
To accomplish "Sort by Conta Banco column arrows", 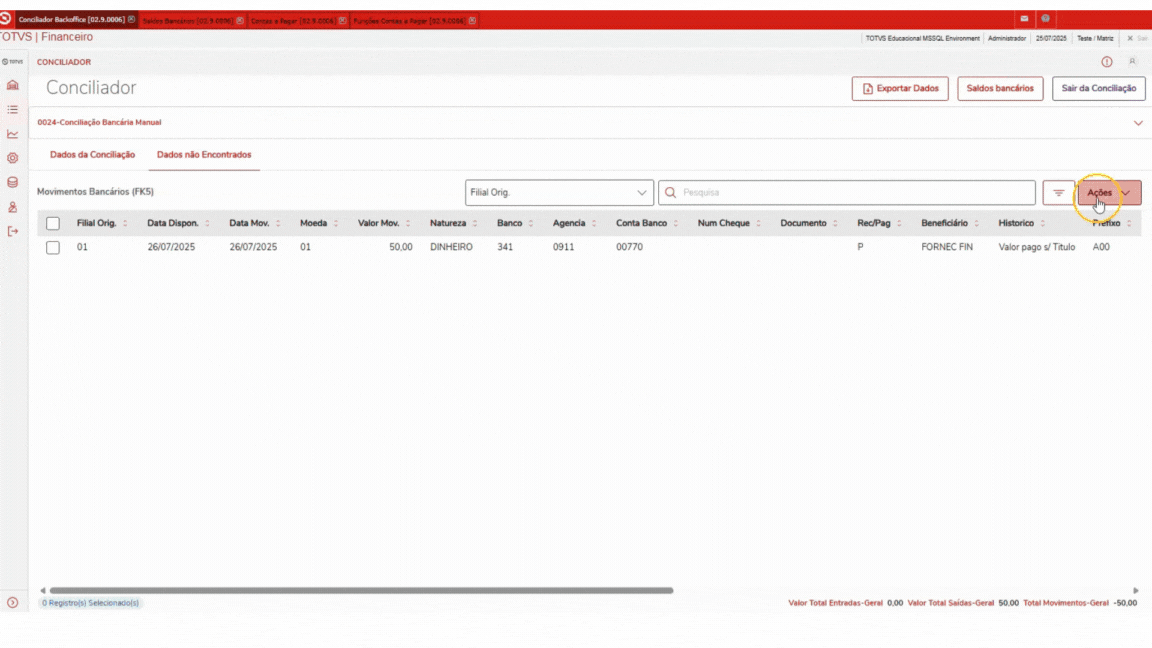I will coord(675,223).
